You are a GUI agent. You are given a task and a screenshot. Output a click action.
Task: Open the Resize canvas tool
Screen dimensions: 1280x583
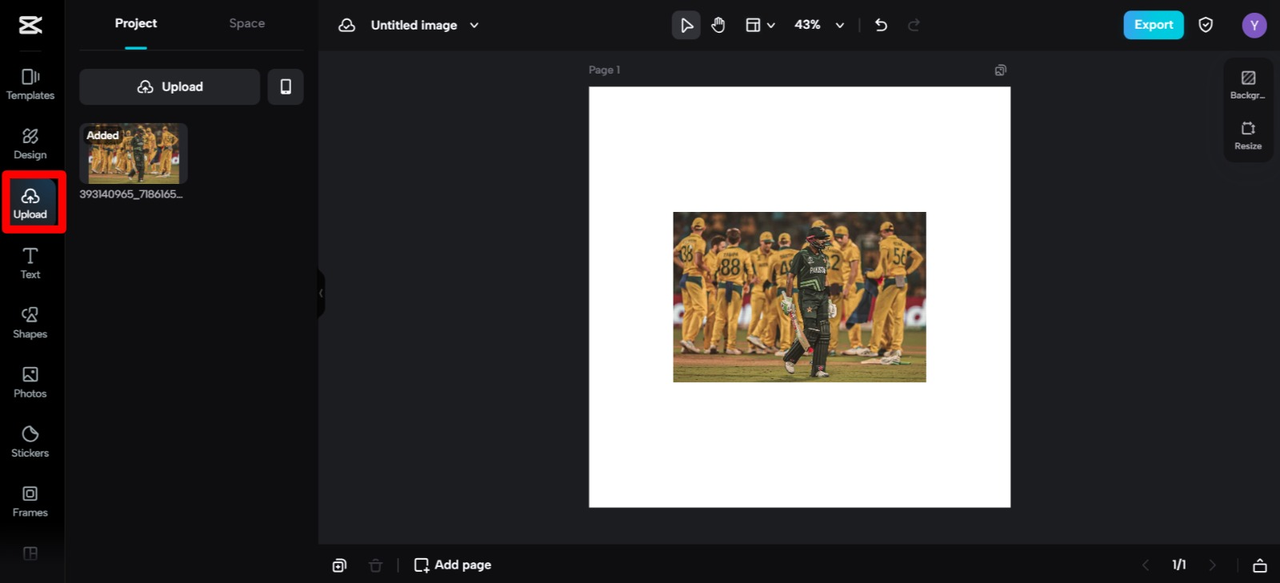[x=1248, y=135]
